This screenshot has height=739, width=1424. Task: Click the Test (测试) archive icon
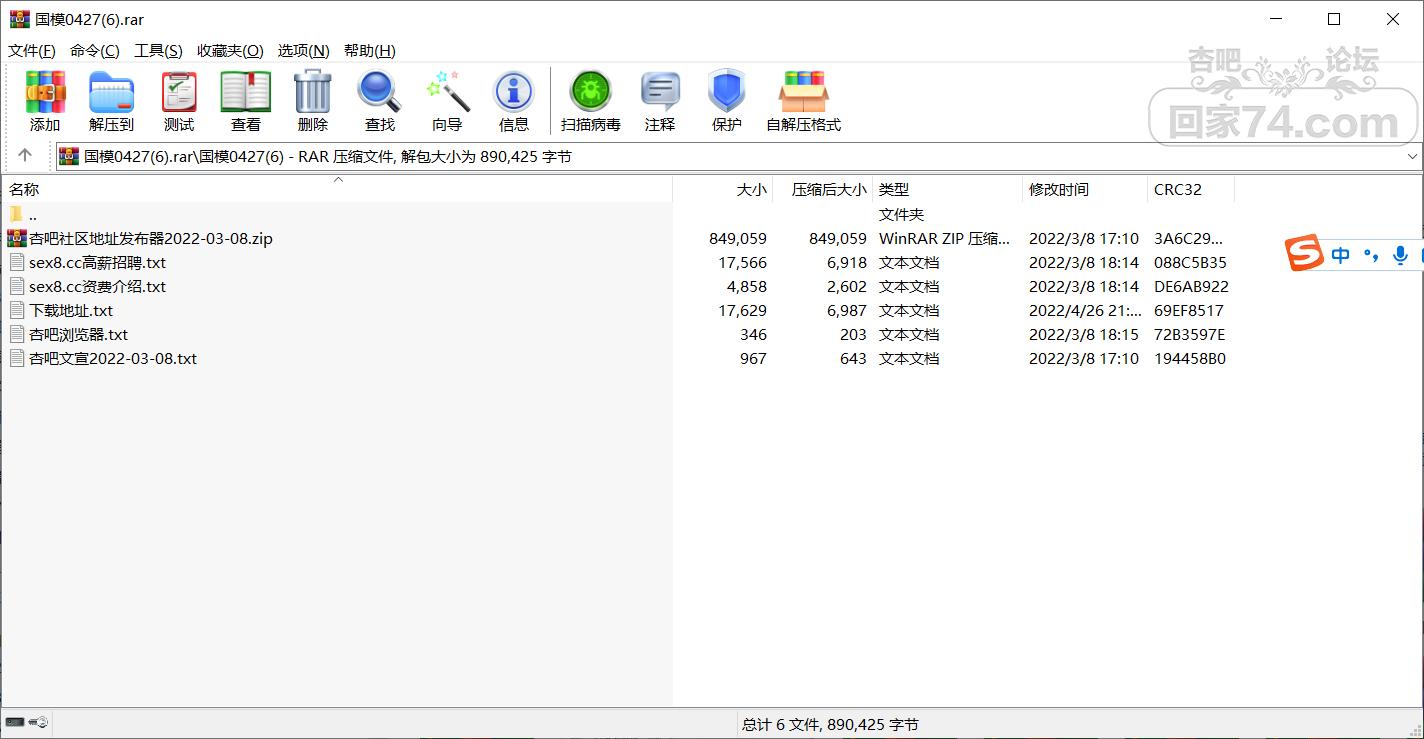pos(179,102)
